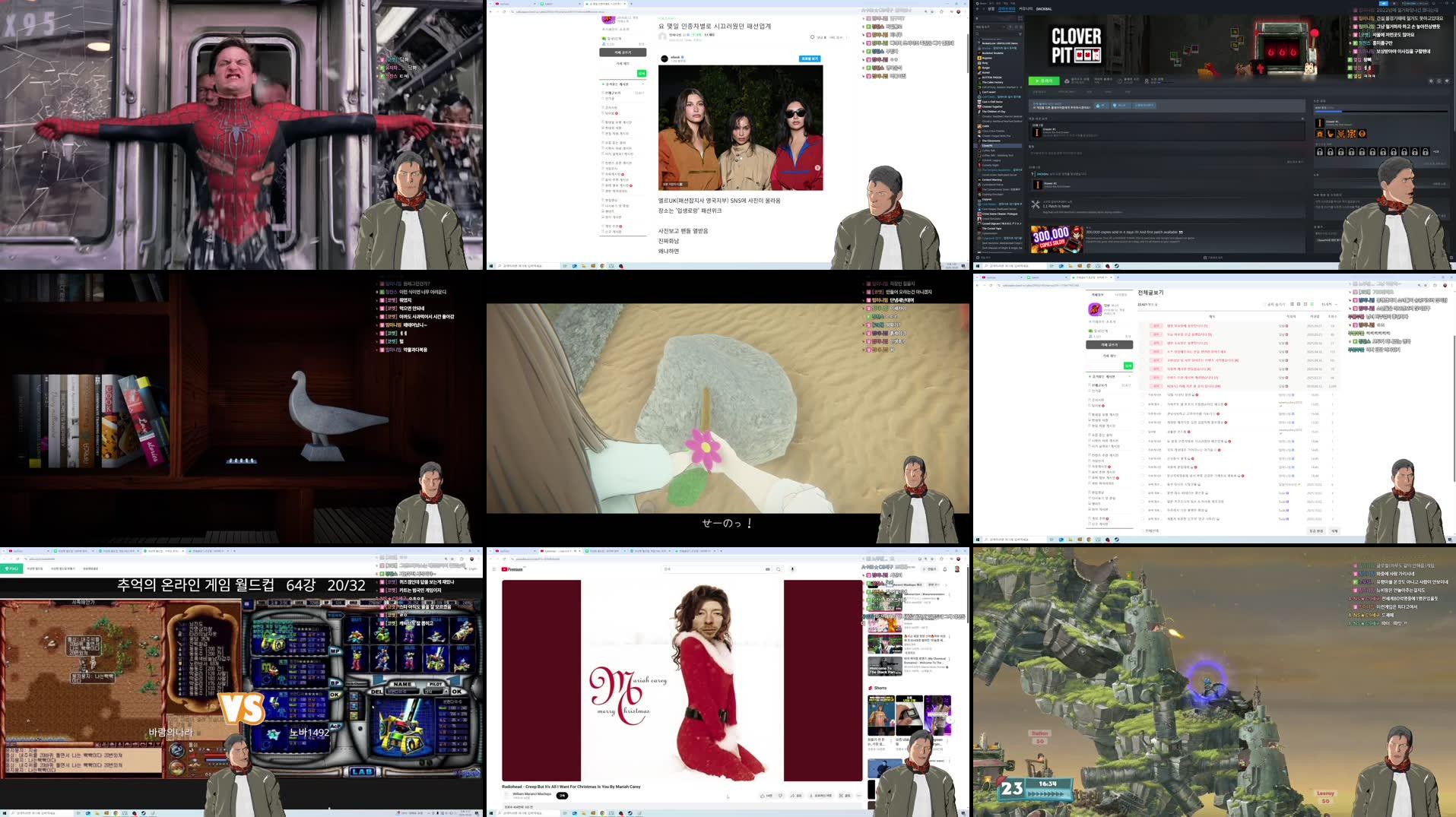
Task: Open the Steam Library tab
Action: (x=1006, y=9)
